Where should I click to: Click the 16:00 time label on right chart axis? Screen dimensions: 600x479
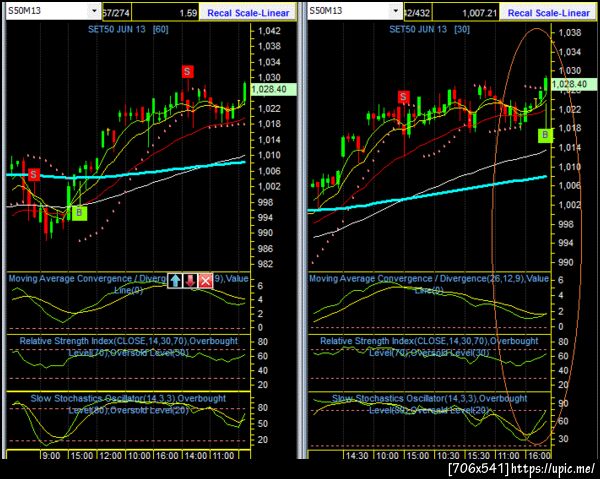[538, 456]
